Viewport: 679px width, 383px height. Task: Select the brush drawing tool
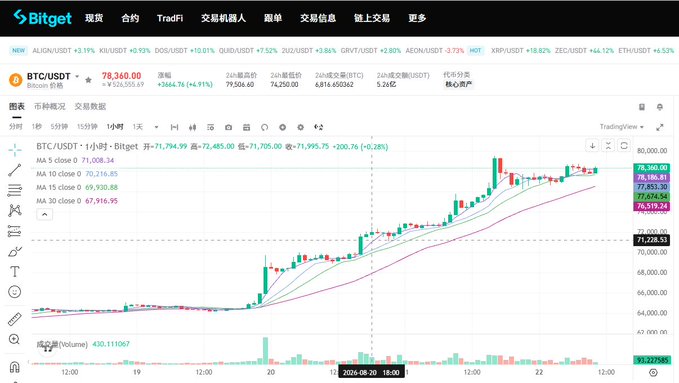point(15,251)
